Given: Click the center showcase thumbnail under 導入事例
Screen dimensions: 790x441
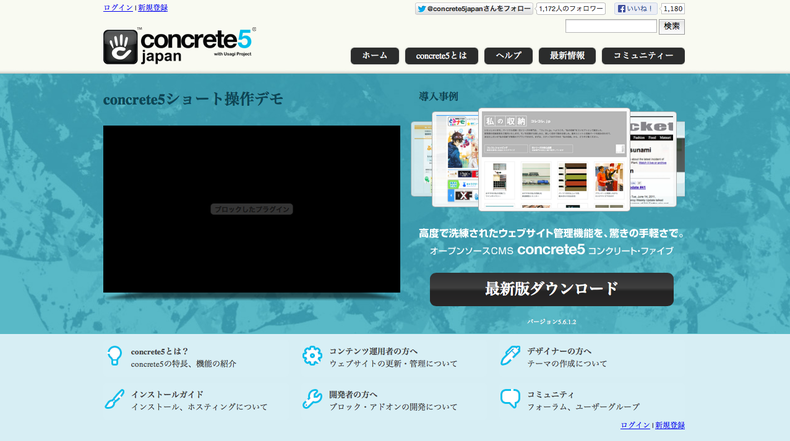Looking at the screenshot, I should coord(554,159).
